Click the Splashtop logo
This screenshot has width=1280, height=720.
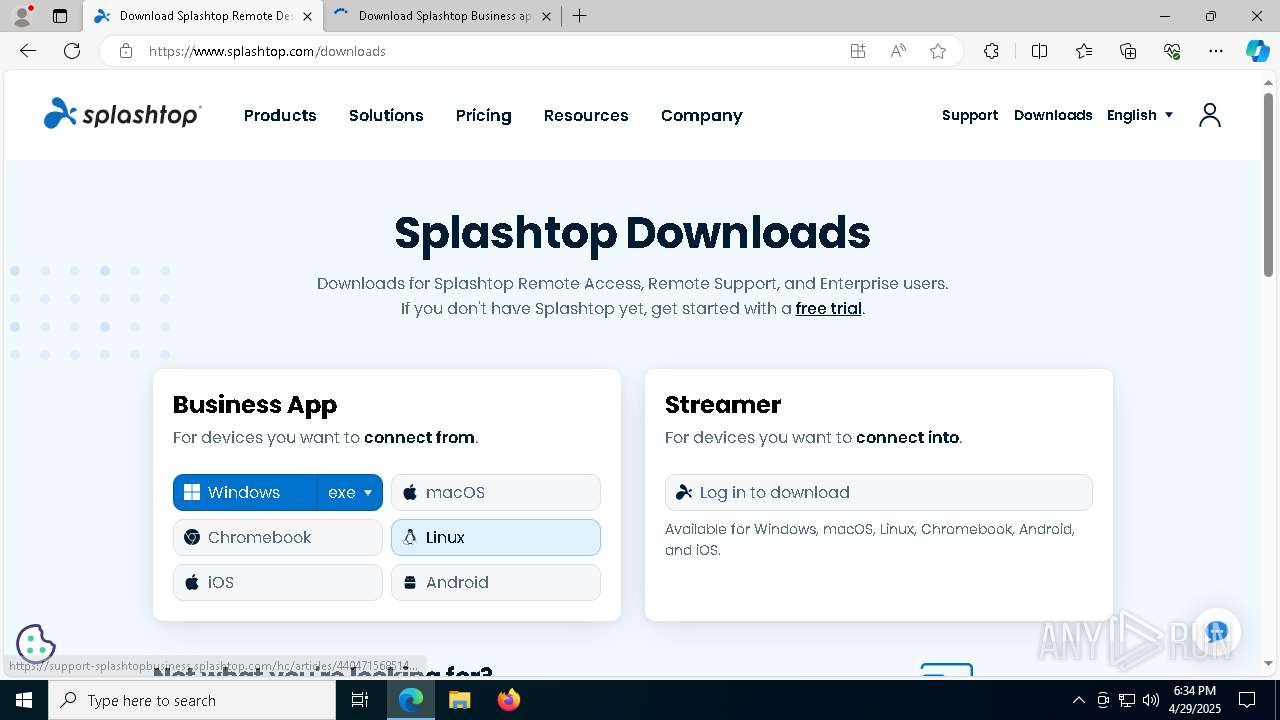[x=122, y=115]
